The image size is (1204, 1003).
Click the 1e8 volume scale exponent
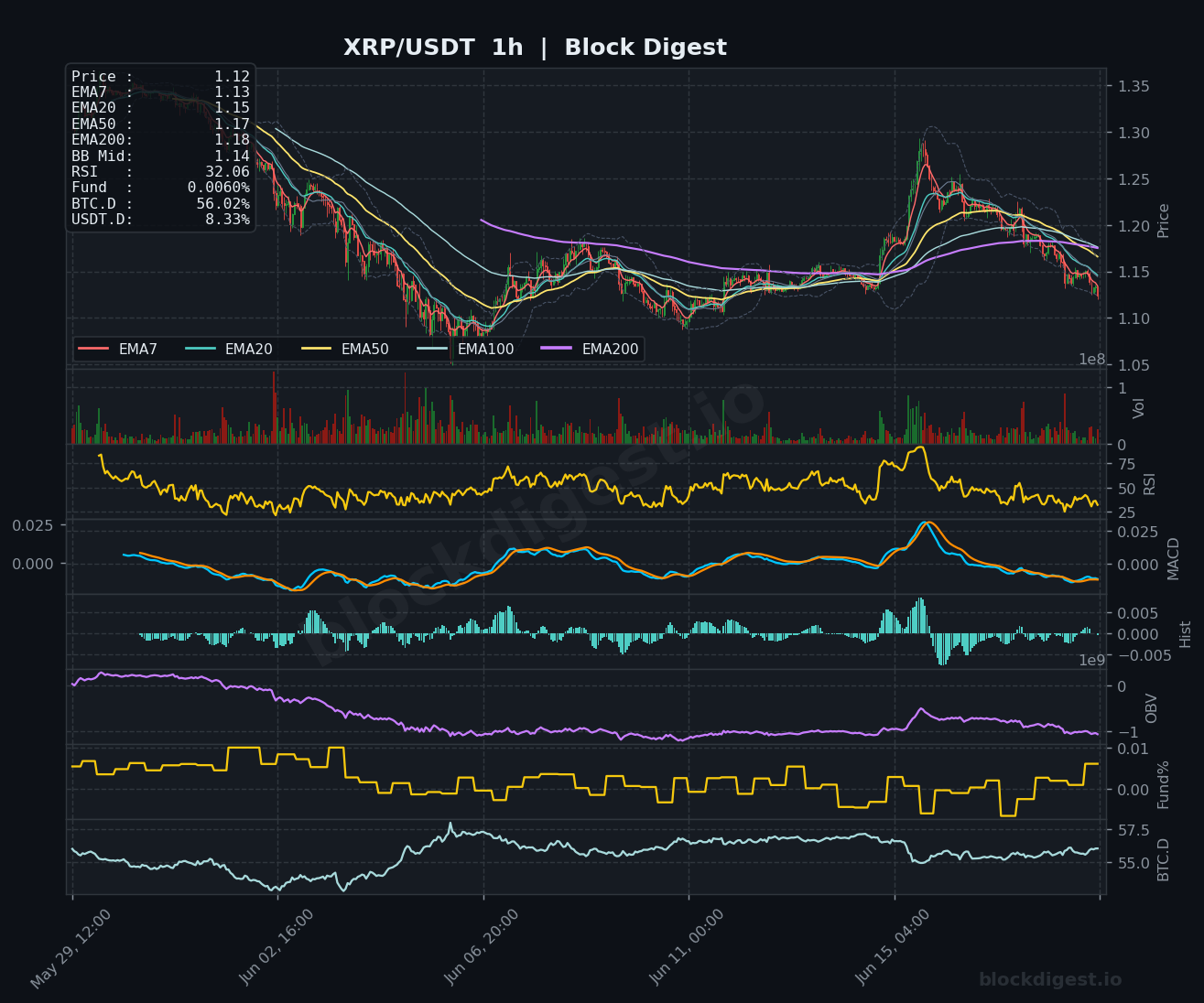pos(1091,360)
